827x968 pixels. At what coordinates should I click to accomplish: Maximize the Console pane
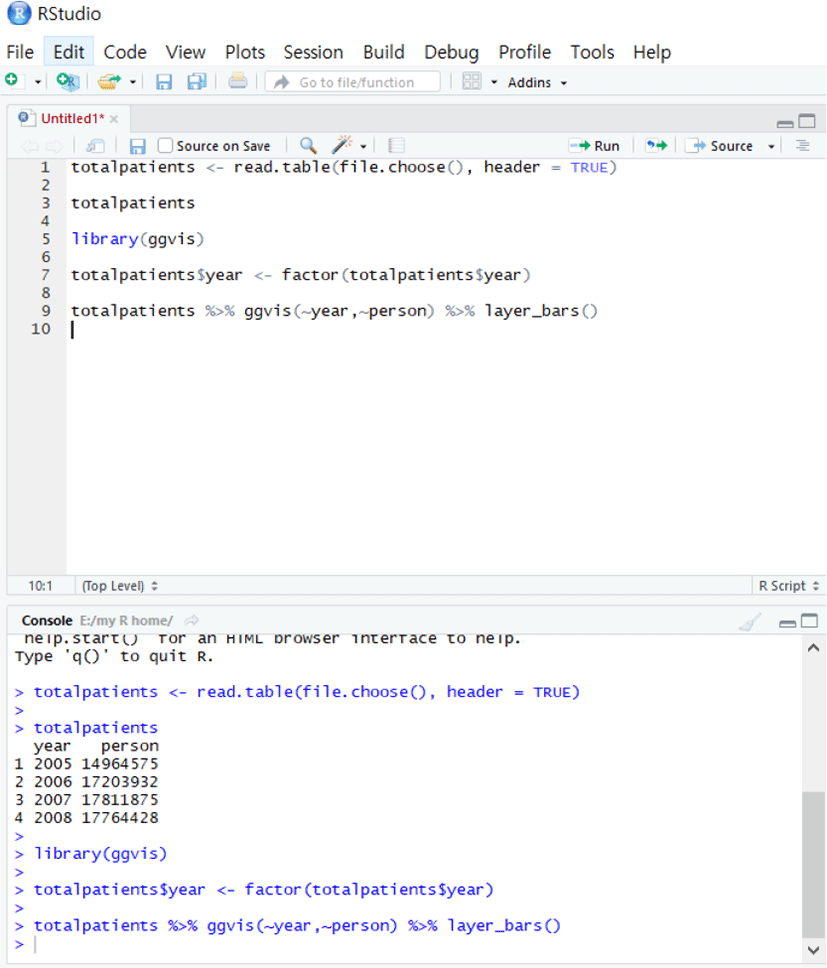point(808,621)
